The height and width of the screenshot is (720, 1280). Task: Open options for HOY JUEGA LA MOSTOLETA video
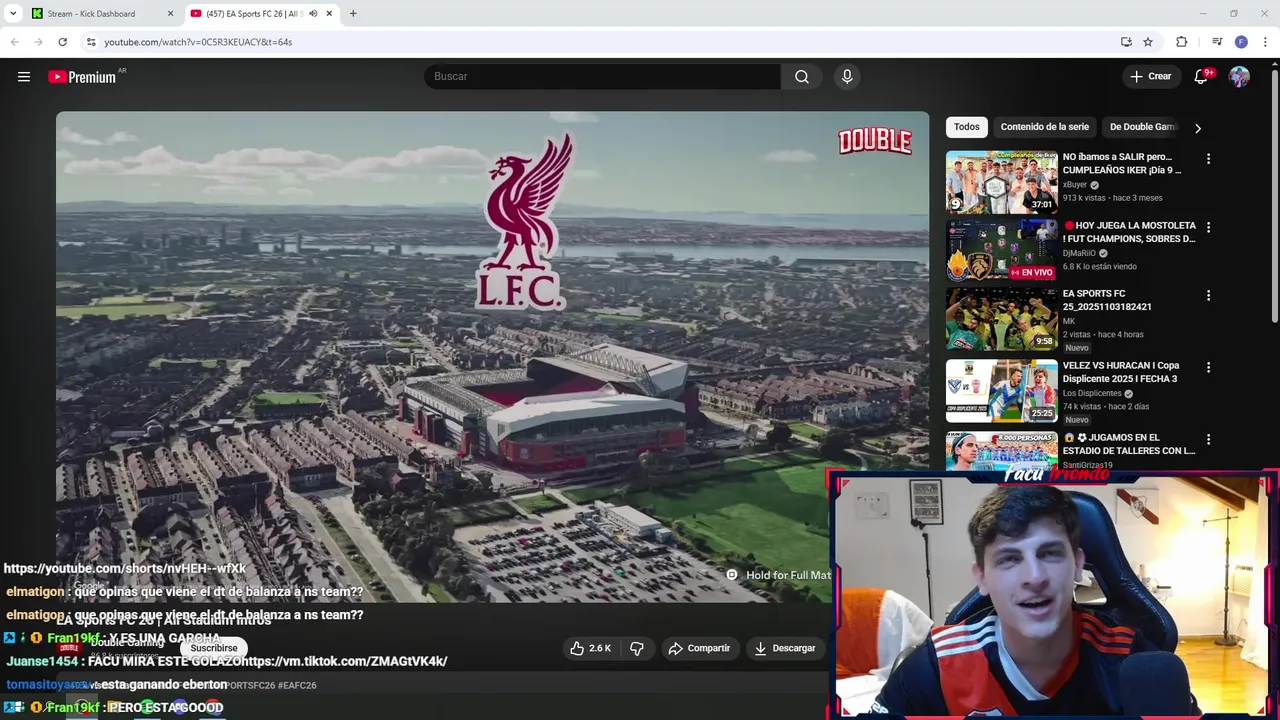click(x=1208, y=228)
